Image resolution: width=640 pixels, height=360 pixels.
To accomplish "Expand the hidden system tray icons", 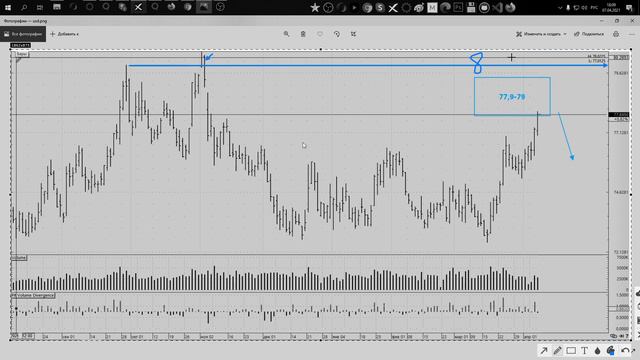I will pyautogui.click(x=560, y=8).
